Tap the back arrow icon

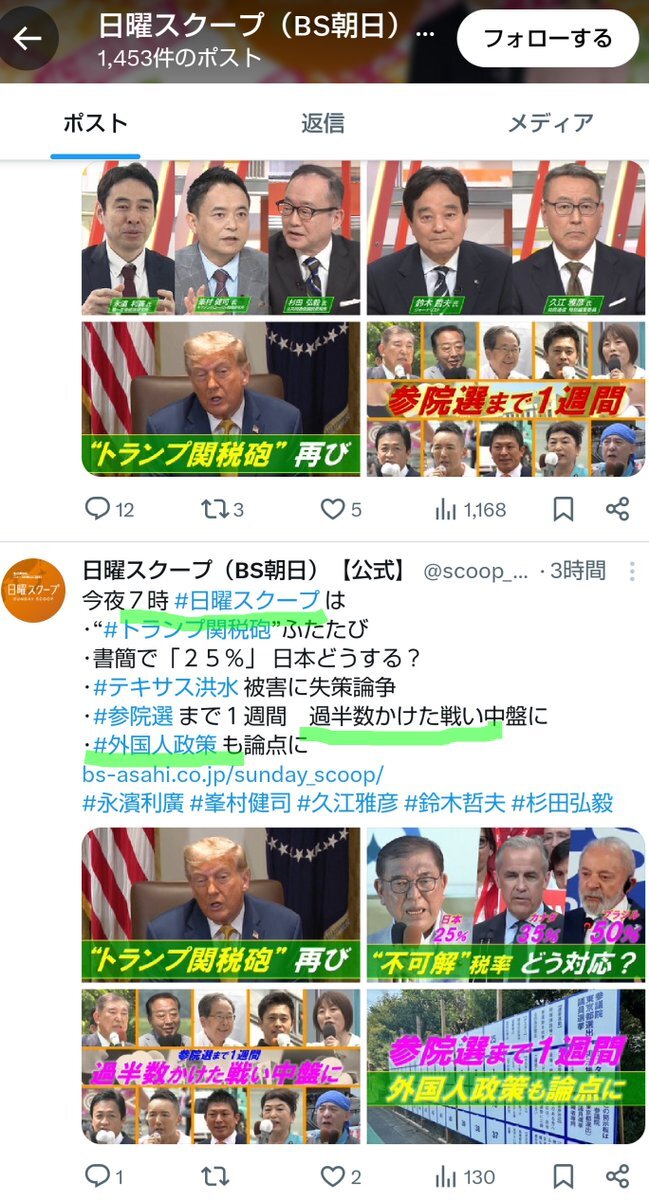(27, 39)
